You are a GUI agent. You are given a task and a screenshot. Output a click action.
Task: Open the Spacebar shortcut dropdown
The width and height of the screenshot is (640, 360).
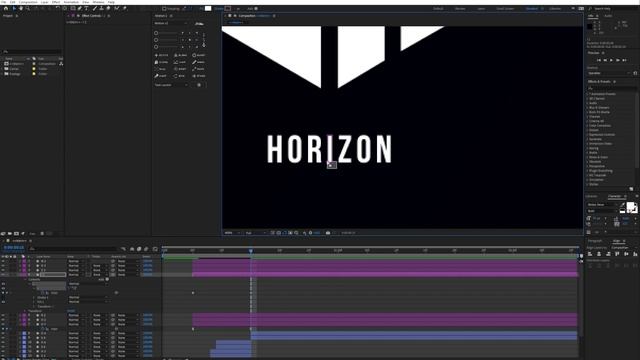pyautogui.click(x=609, y=73)
